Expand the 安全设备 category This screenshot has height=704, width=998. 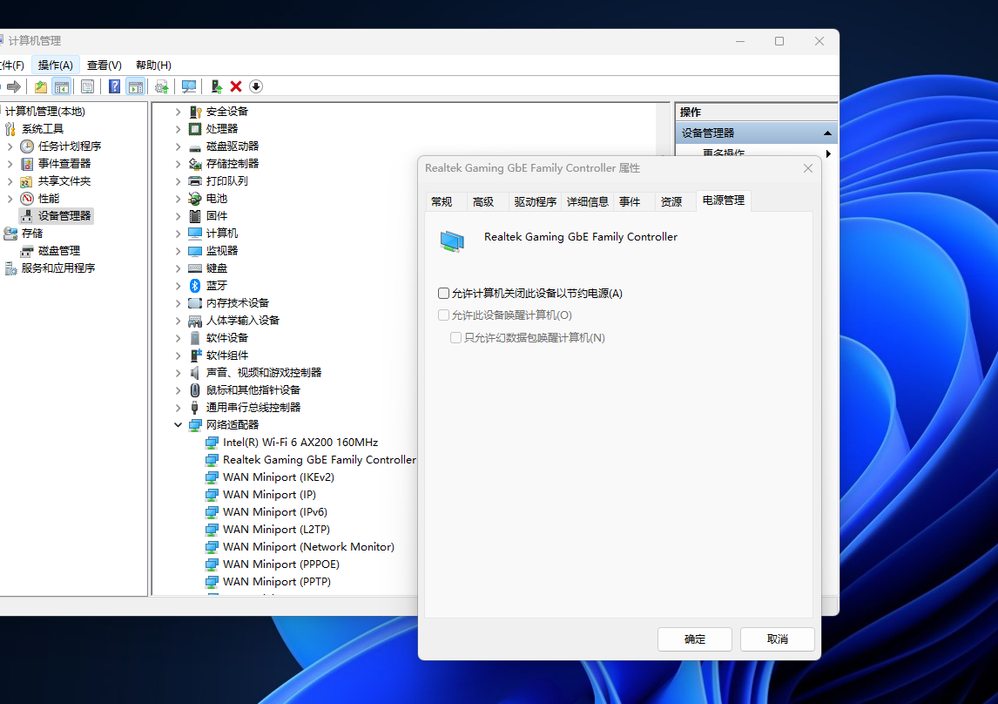tap(178, 112)
